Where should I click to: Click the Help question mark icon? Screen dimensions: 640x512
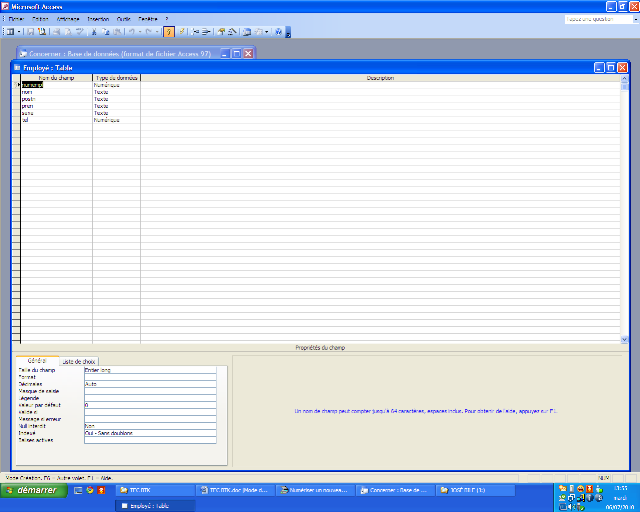coord(280,32)
